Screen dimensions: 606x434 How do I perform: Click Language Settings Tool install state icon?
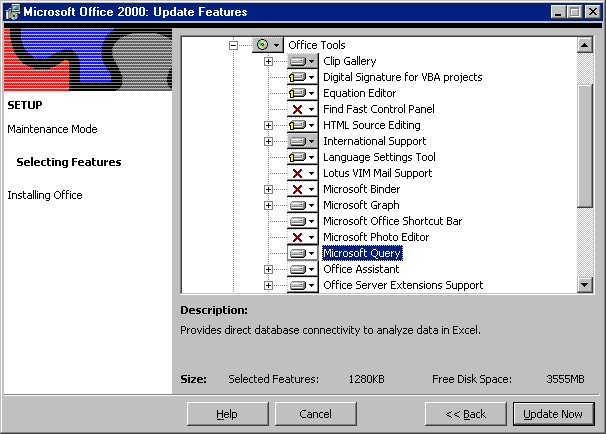pyautogui.click(x=303, y=157)
